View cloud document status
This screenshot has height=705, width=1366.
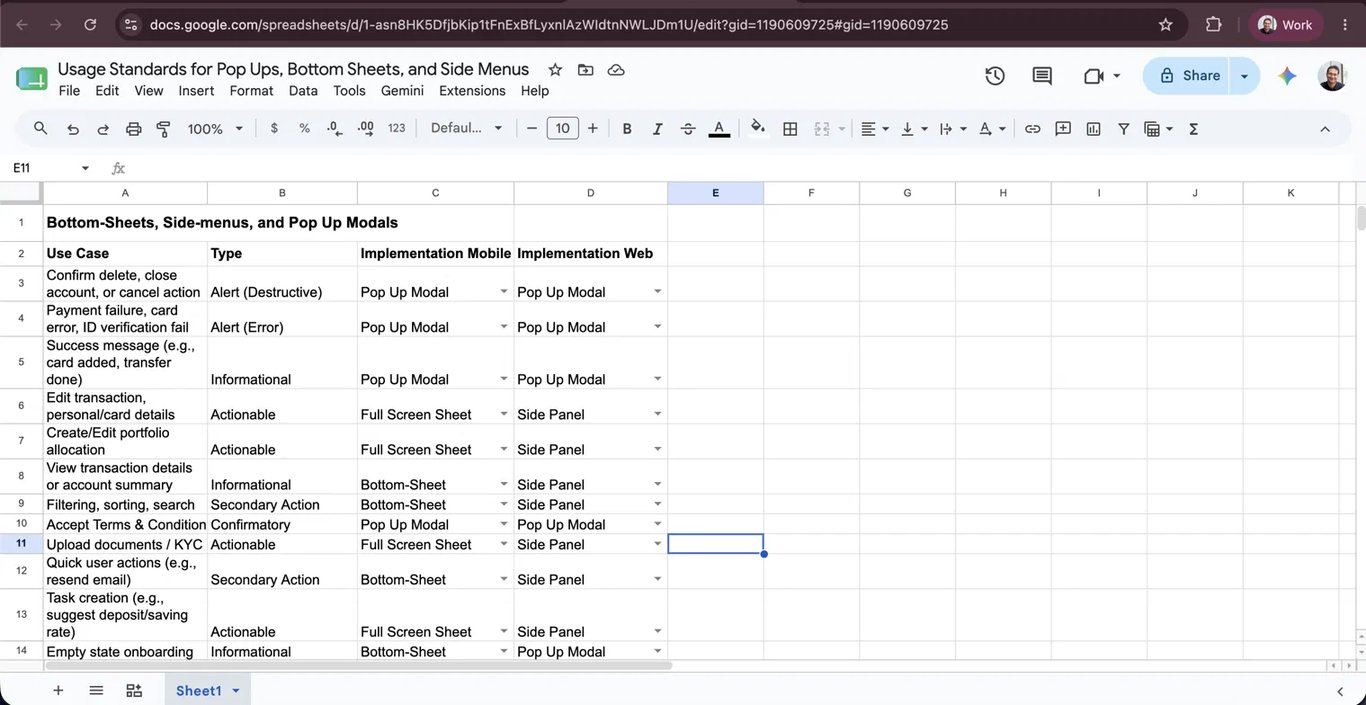click(x=616, y=69)
